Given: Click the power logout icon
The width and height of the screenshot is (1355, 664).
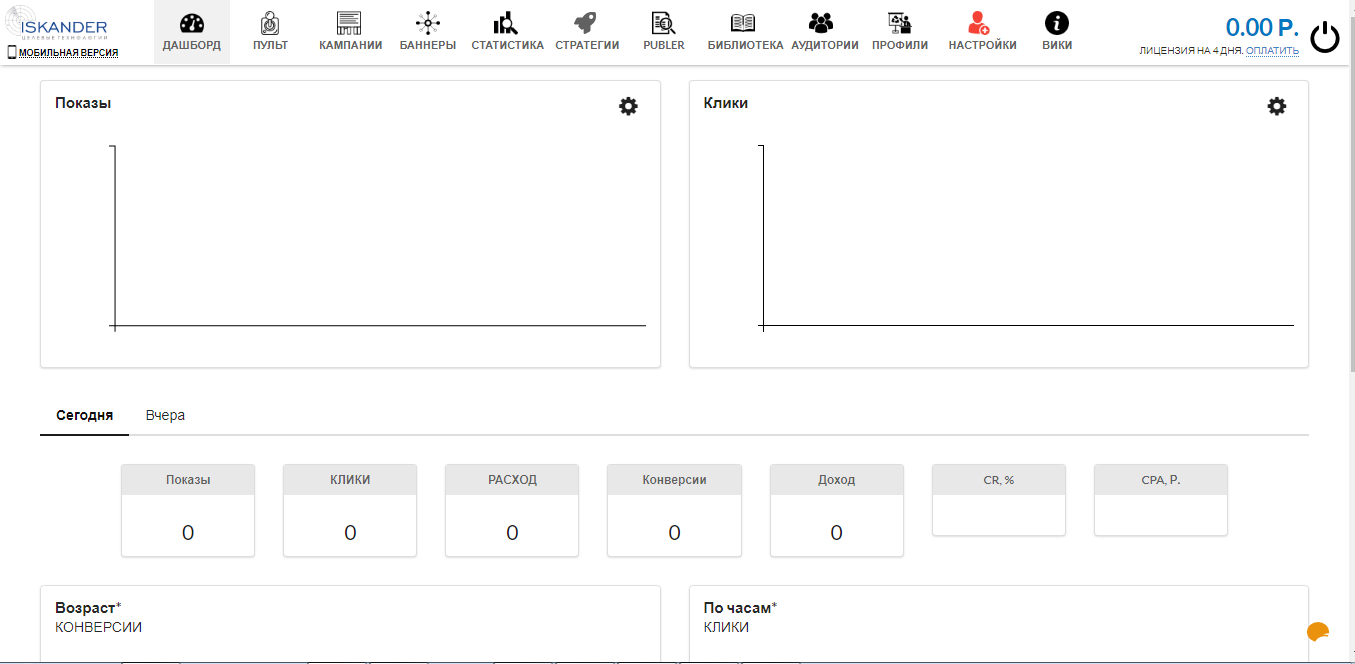Looking at the screenshot, I should [x=1325, y=38].
